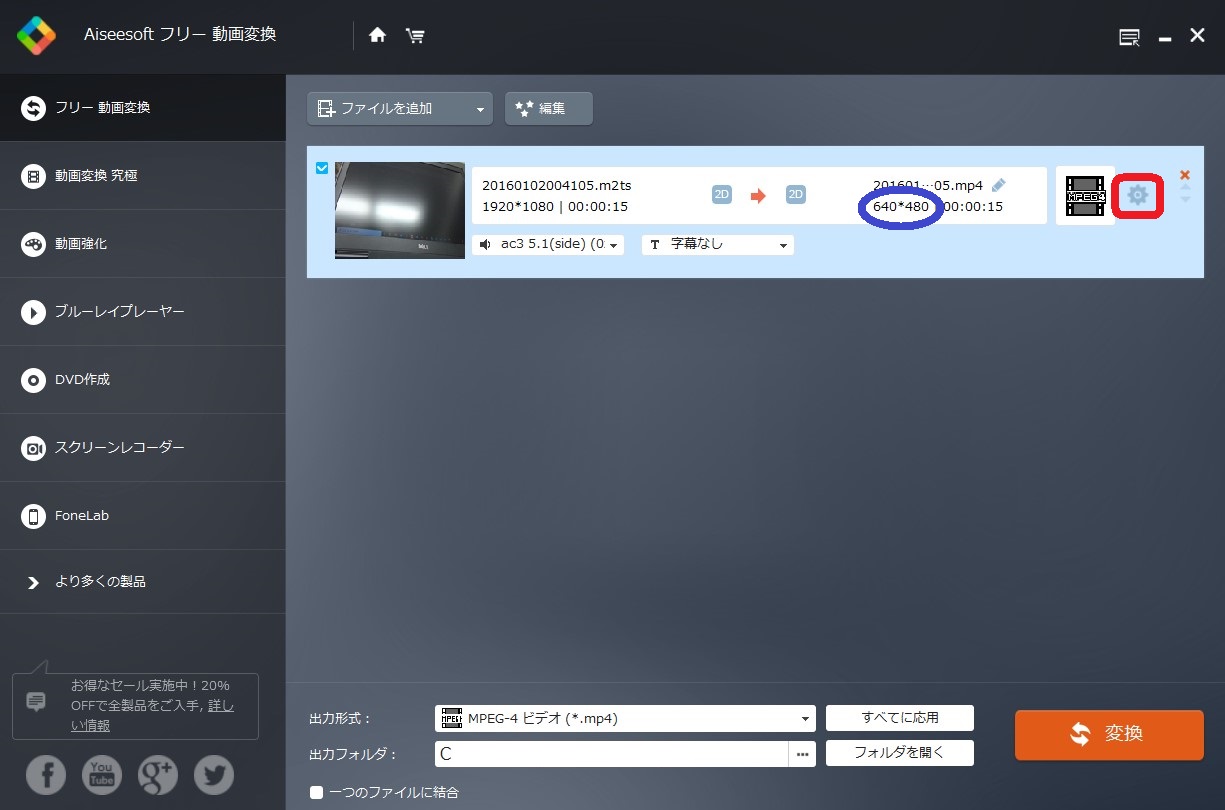Image resolution: width=1225 pixels, height=810 pixels.
Task: Open Facebook social icon
Action: (x=46, y=775)
